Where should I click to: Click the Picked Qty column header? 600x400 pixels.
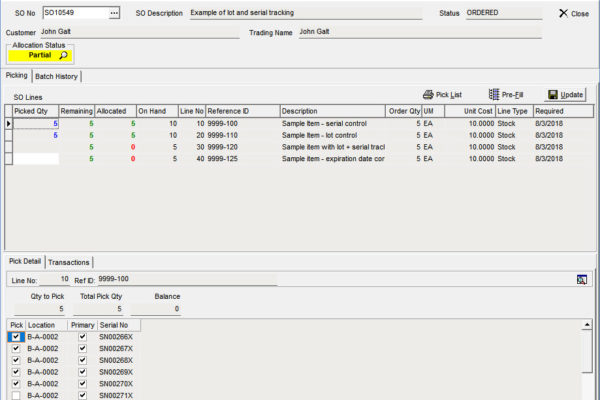pyautogui.click(x=36, y=111)
